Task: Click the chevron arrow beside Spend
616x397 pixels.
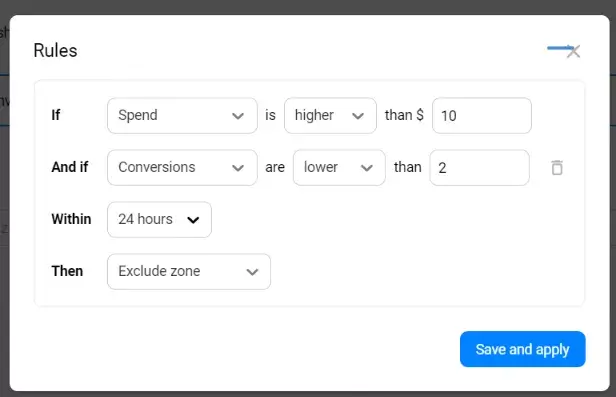Action: point(238,116)
